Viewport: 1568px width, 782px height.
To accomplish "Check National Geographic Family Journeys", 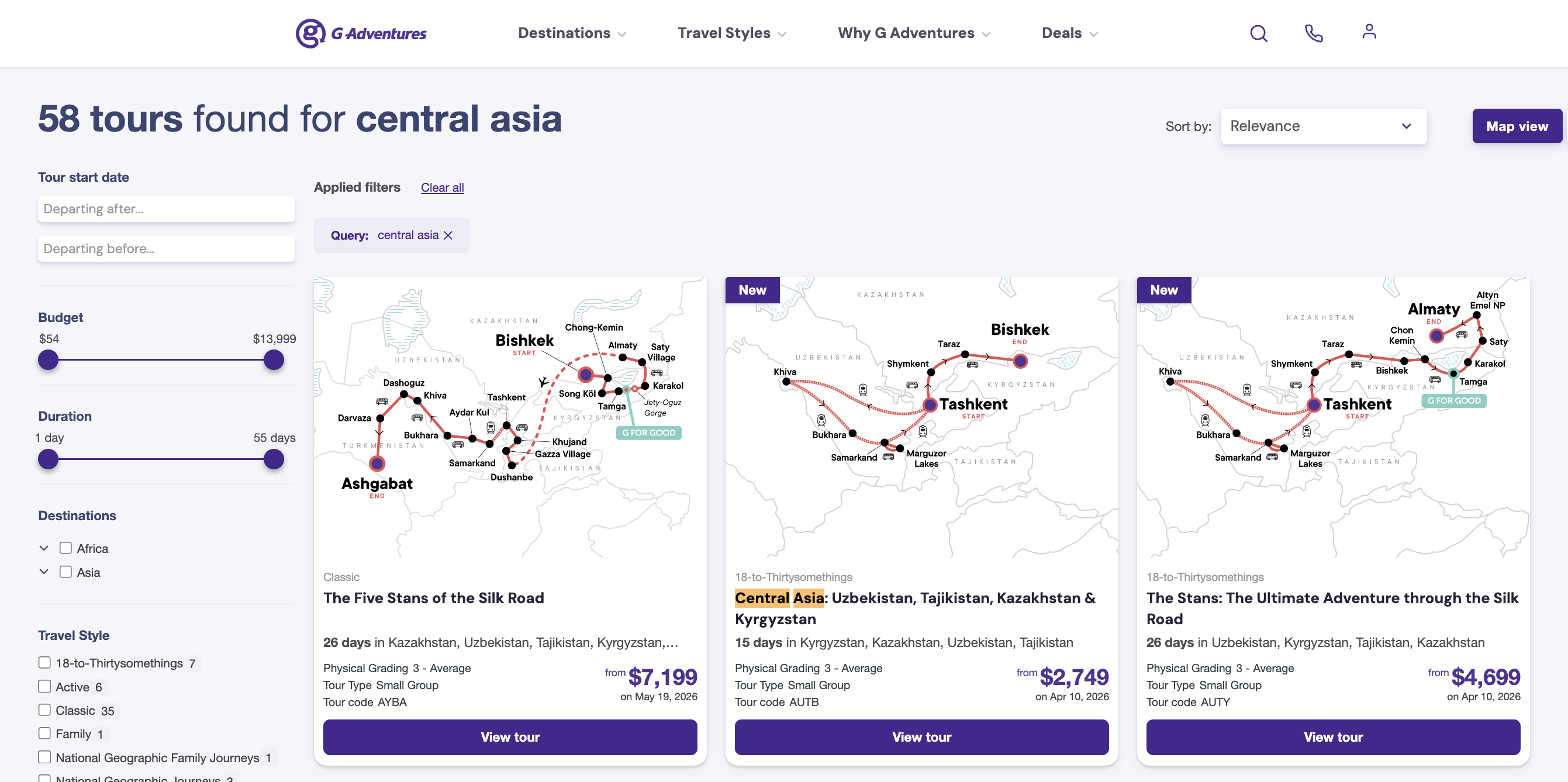I will click(x=44, y=757).
